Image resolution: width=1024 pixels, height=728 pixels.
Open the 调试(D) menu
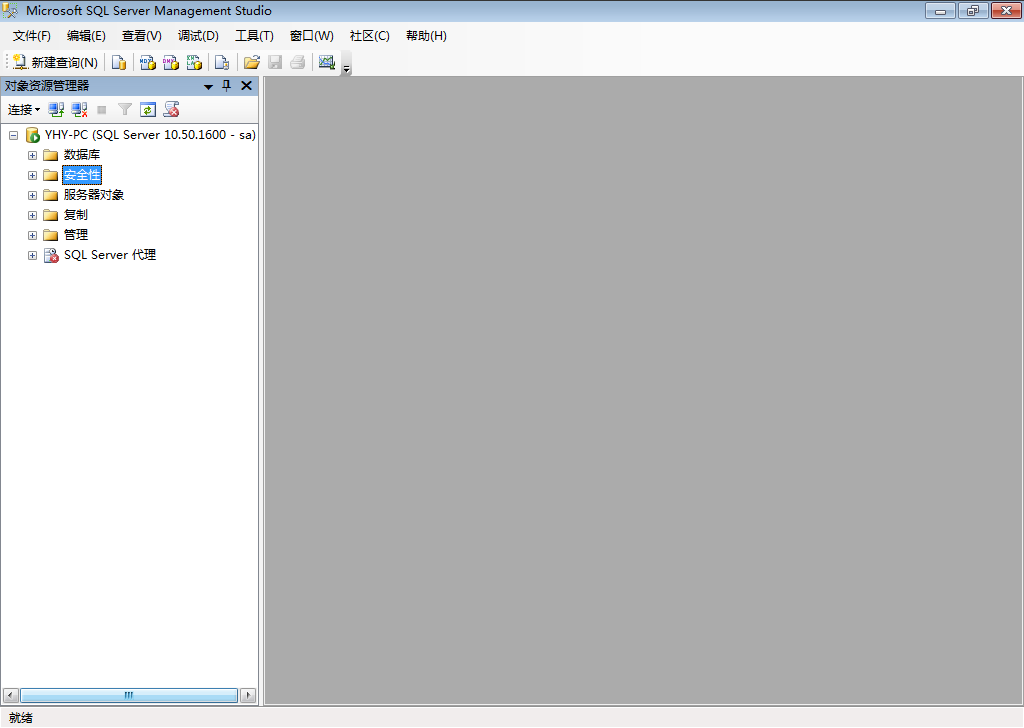(x=199, y=36)
